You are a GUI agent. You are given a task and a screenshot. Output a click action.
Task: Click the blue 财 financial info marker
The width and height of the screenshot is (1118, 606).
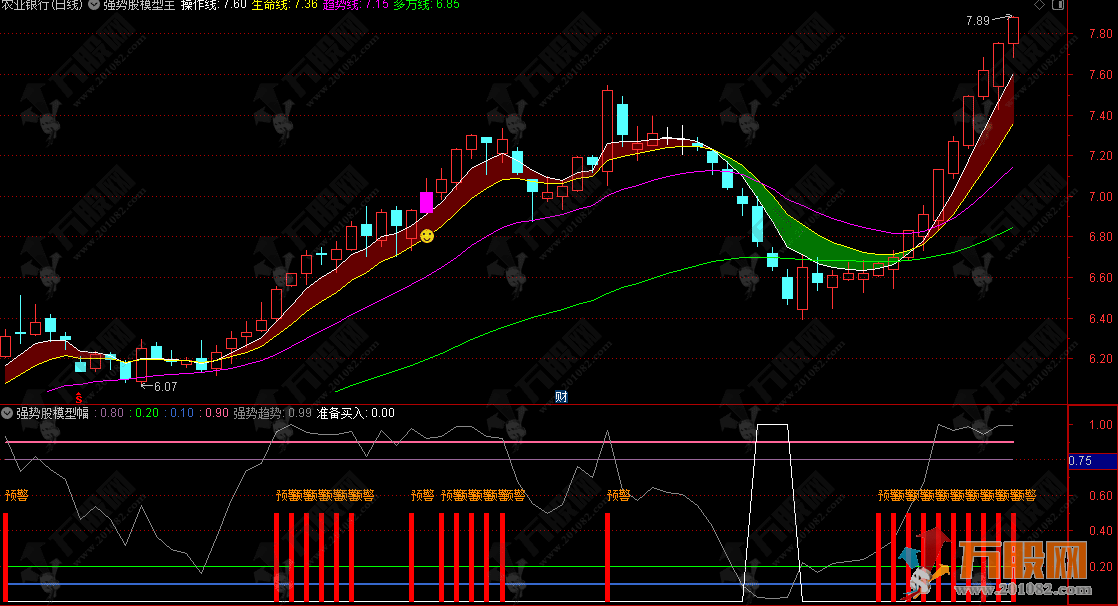tap(561, 396)
